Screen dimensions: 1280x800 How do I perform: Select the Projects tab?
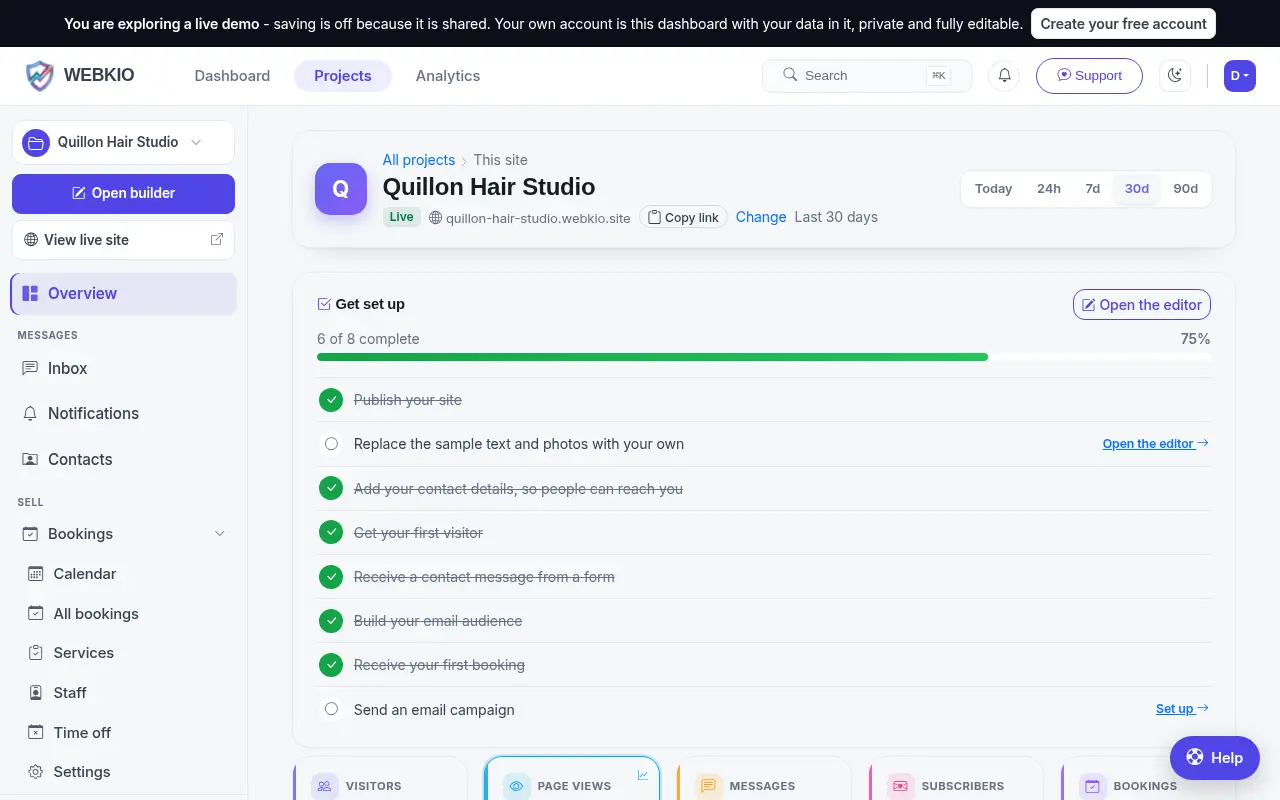343,76
